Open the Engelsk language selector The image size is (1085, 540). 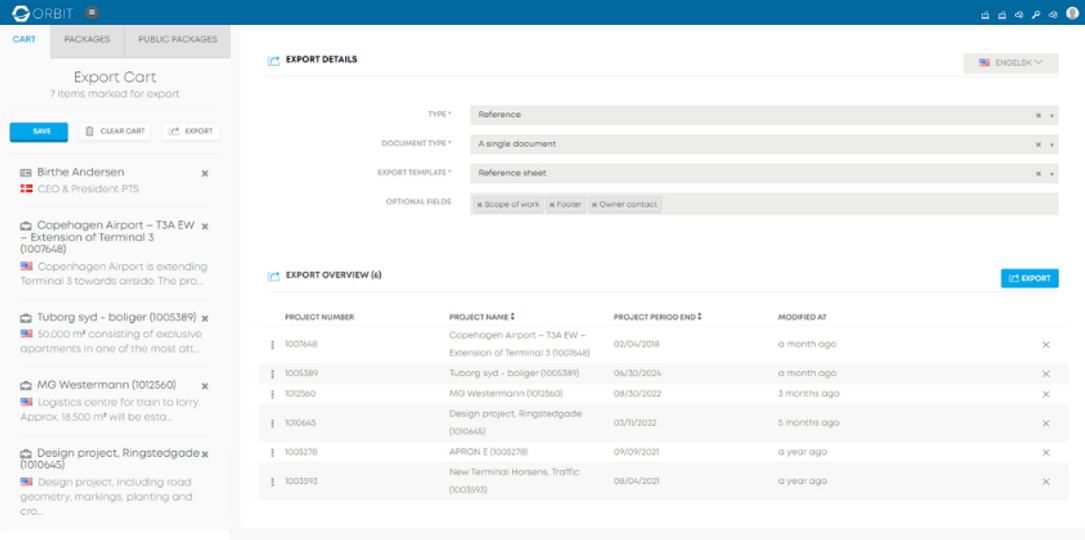(x=1010, y=62)
